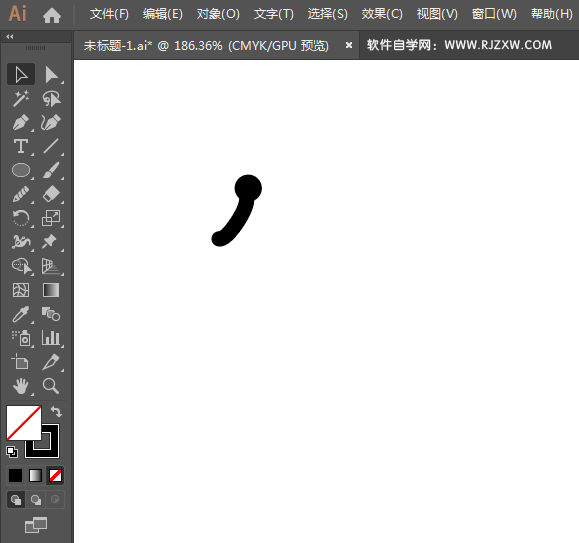Swap fill and stroke colors
579x543 pixels.
56,411
